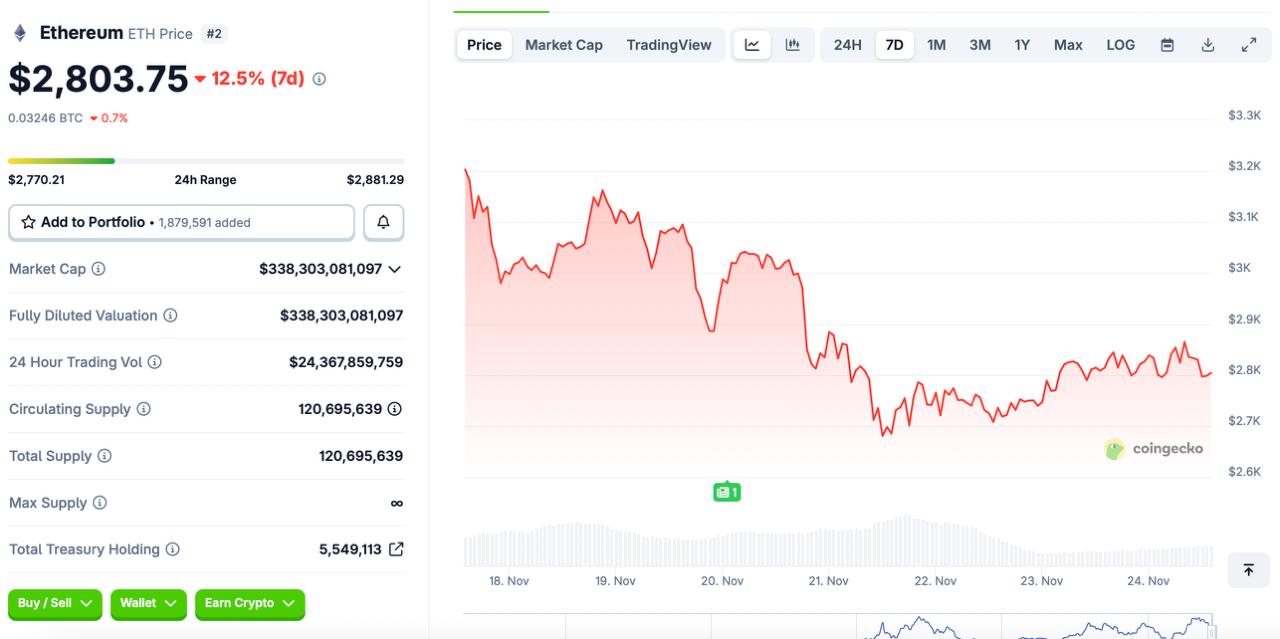Open the Wallet dropdown
The image size is (1280, 639).
click(148, 603)
